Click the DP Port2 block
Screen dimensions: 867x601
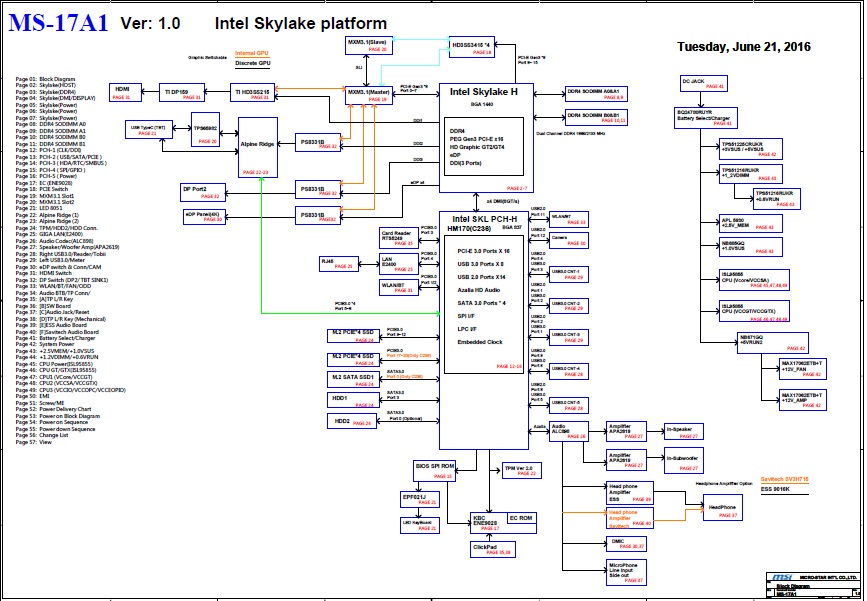coord(203,192)
